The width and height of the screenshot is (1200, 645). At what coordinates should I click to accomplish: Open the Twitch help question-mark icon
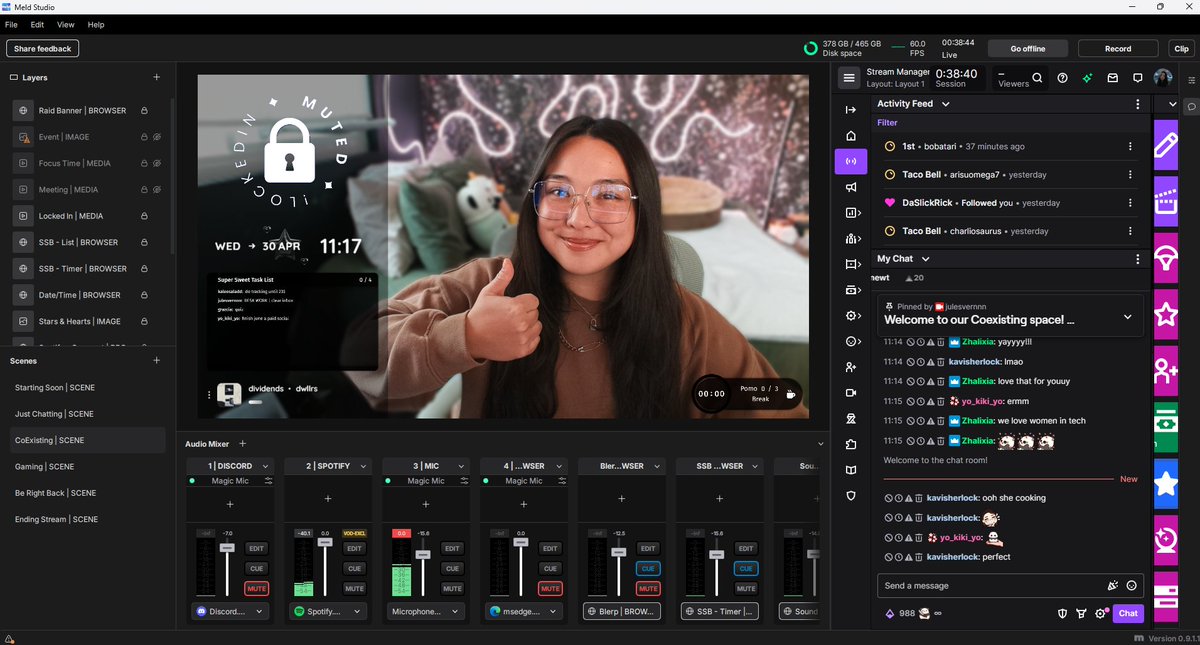(1062, 77)
